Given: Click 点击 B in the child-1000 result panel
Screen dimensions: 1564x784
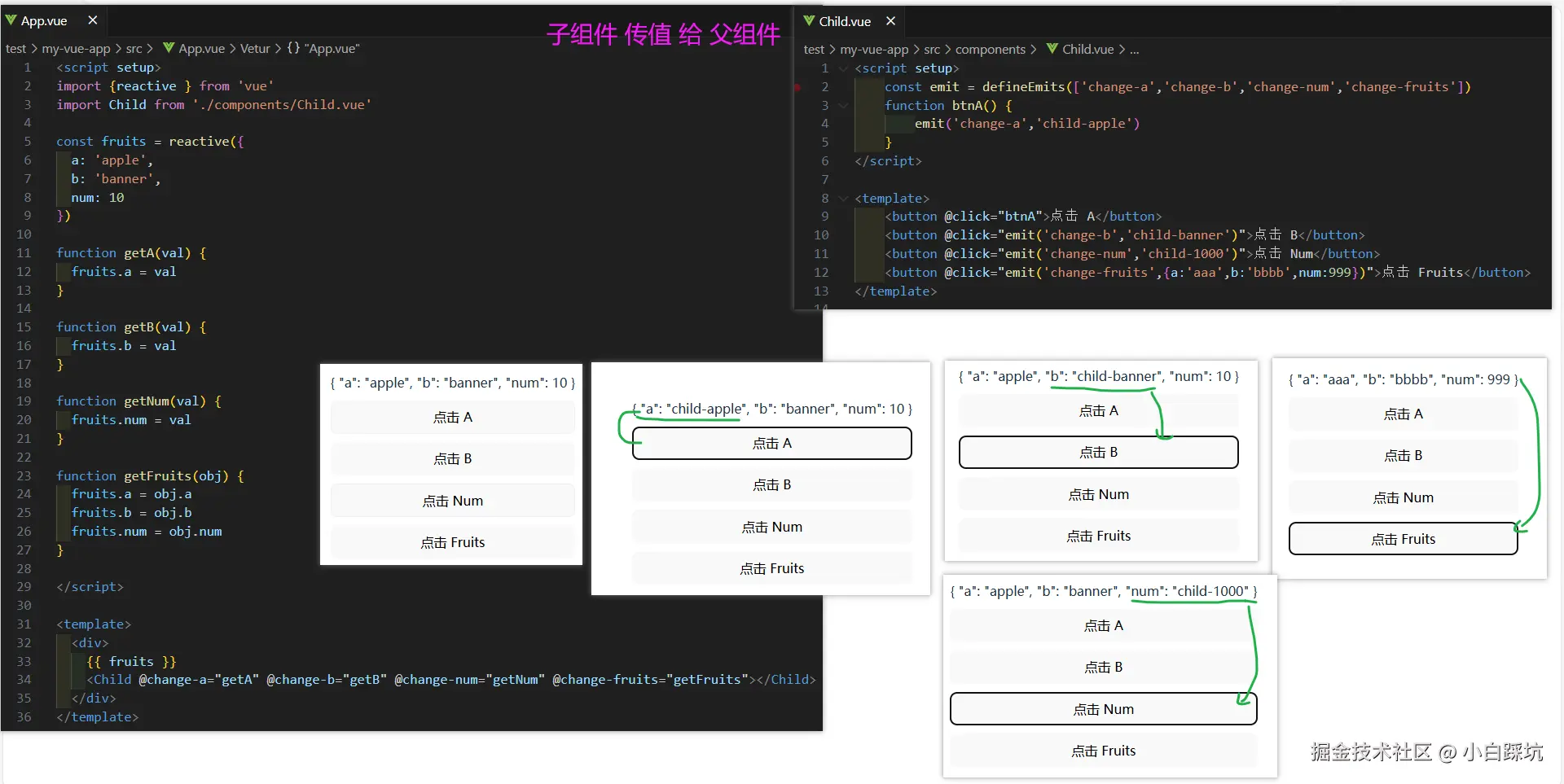Looking at the screenshot, I should click(x=1104, y=668).
